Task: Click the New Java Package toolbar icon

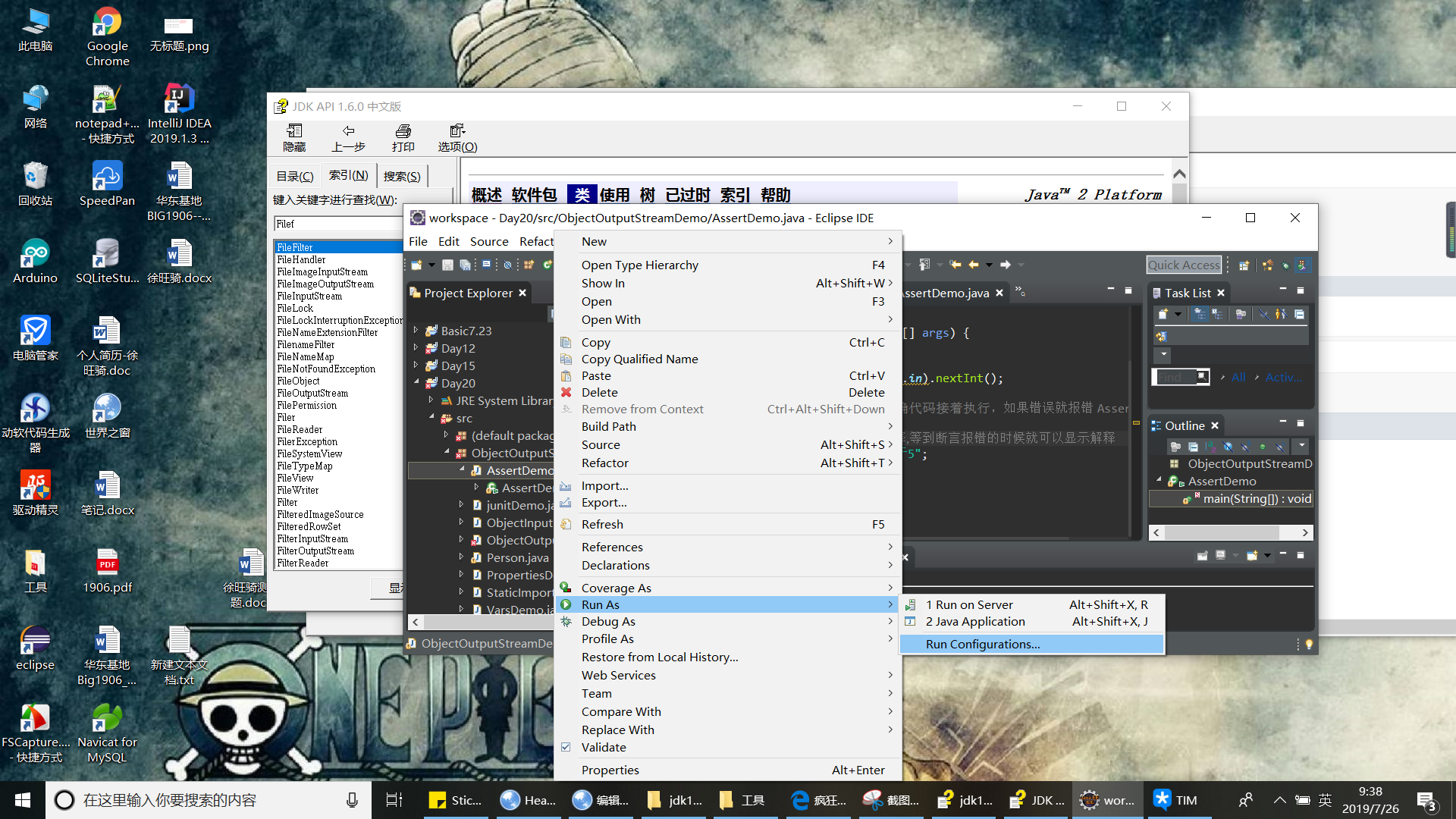Action: pos(529,265)
